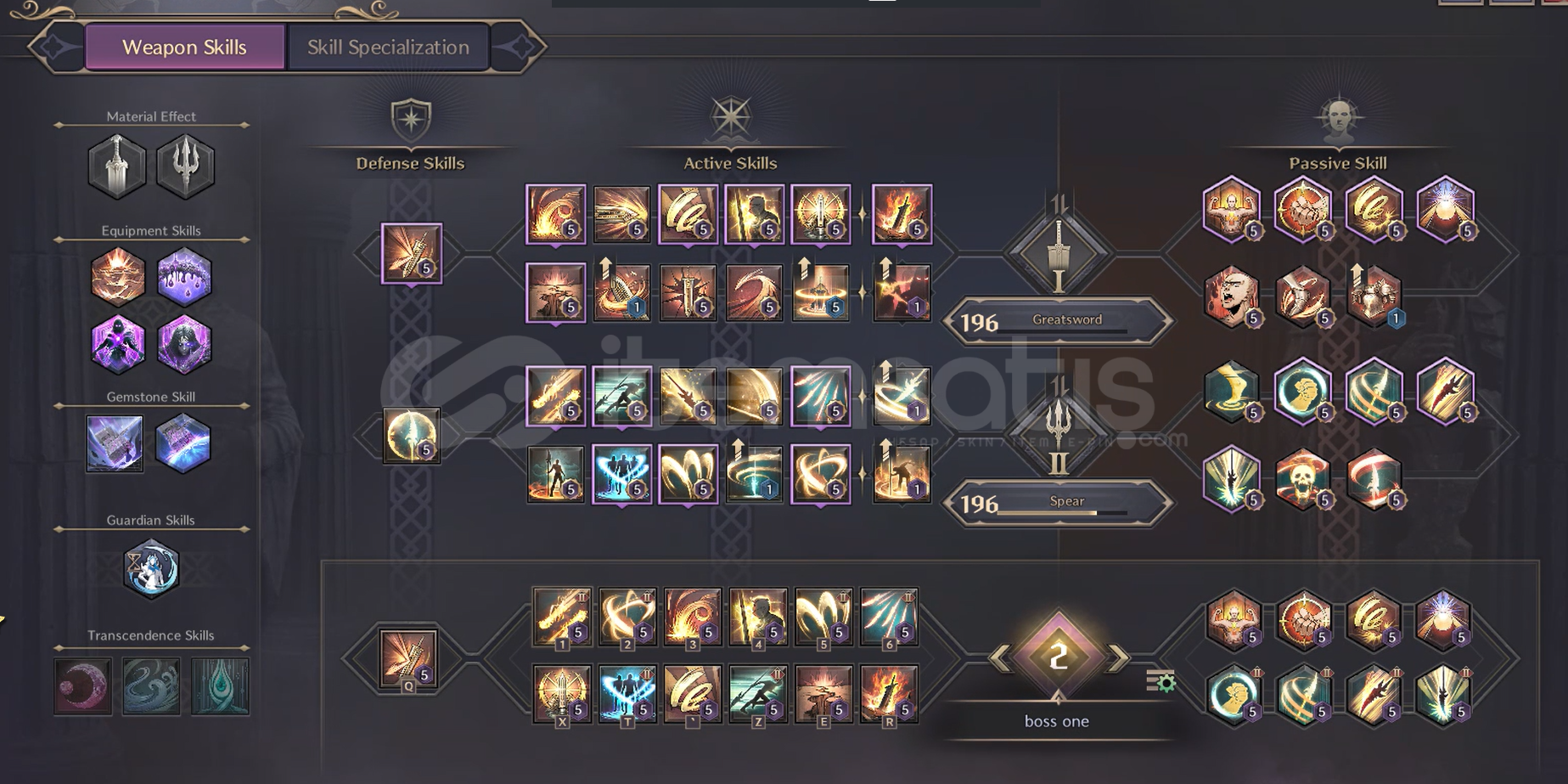Viewport: 1568px width, 784px height.
Task: Click the Greatsword 196 weapon level bar
Action: click(x=1058, y=322)
